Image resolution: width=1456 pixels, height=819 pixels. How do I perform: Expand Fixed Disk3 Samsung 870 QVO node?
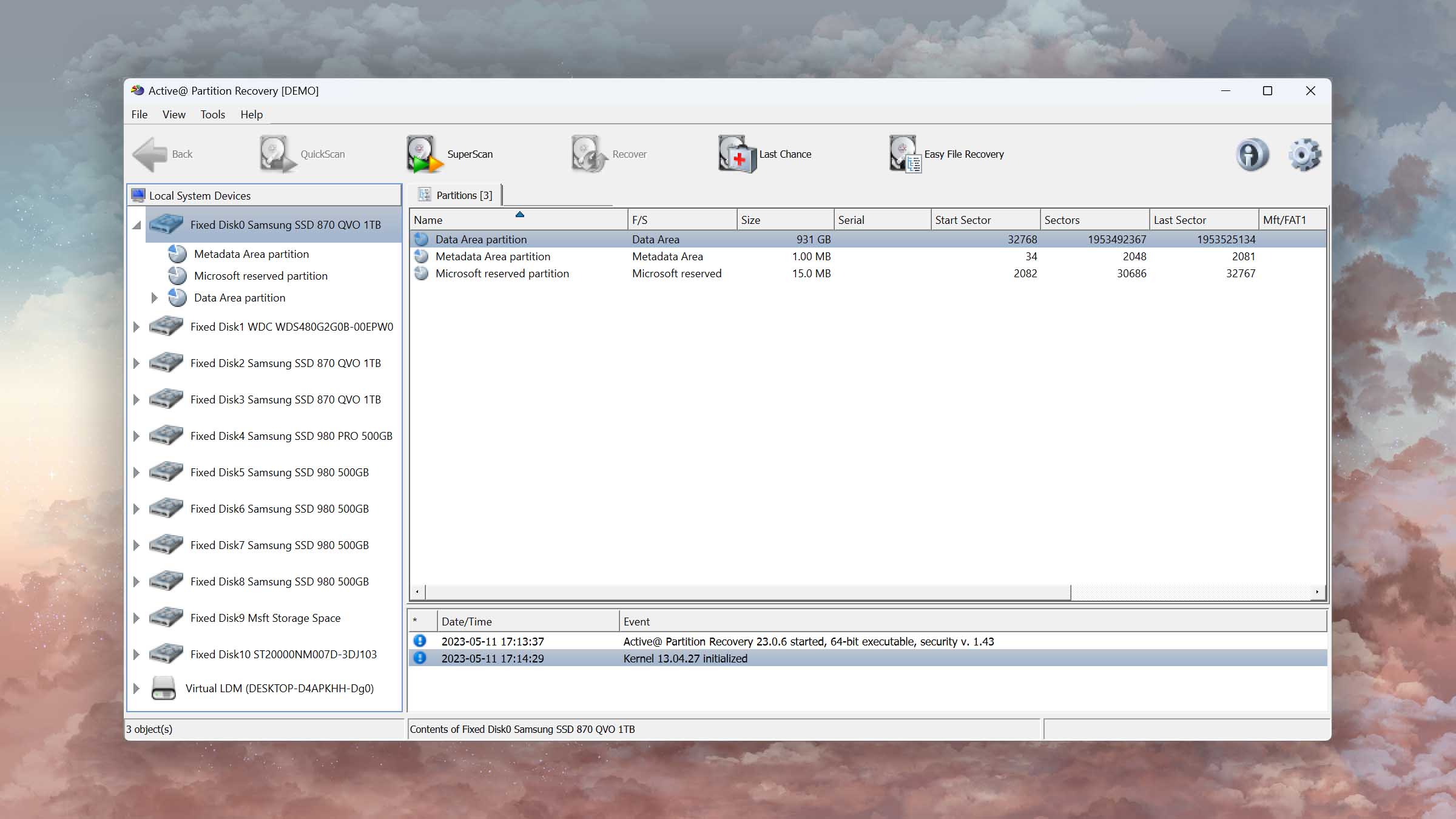tap(136, 400)
